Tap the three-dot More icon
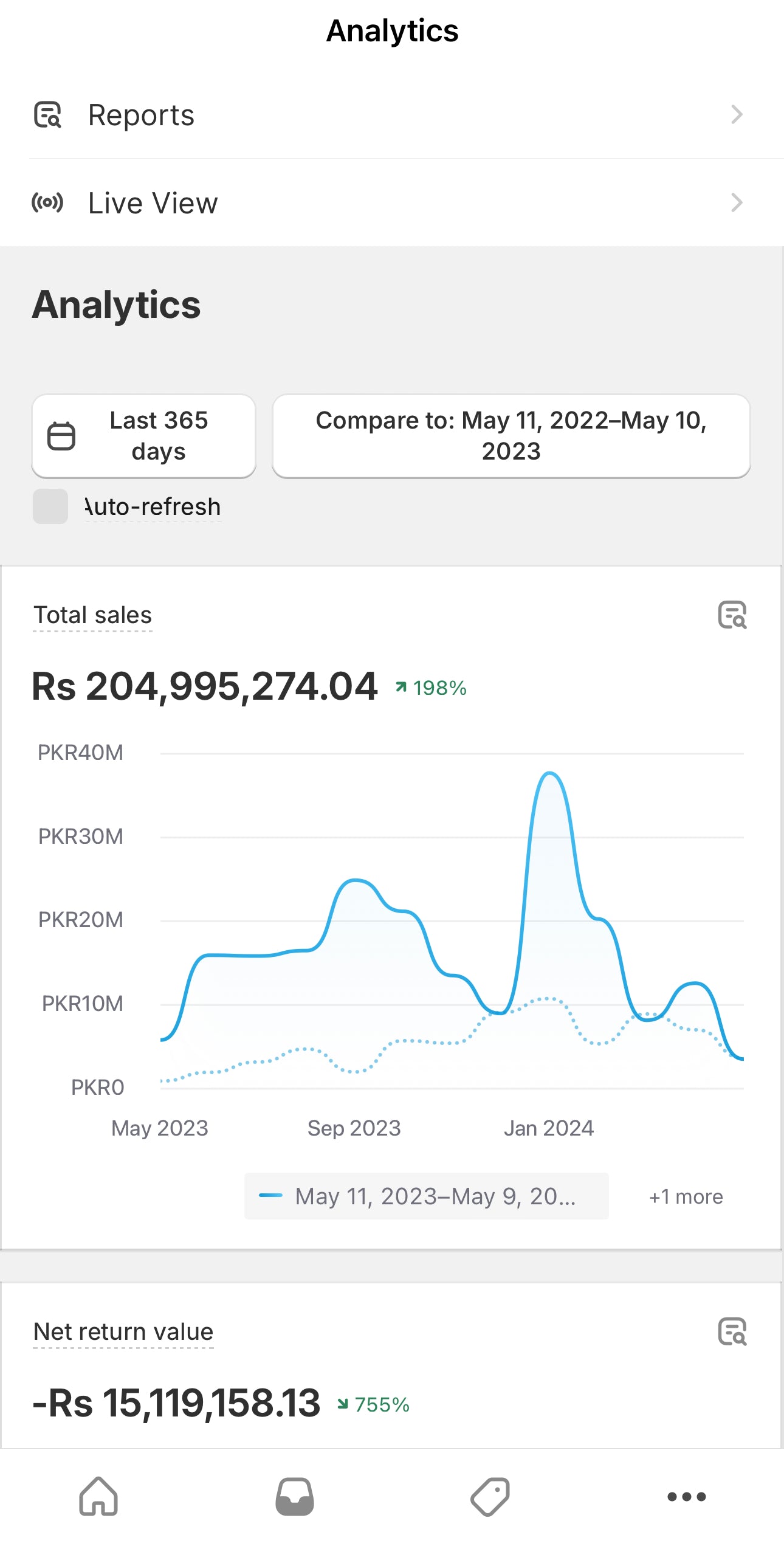The image size is (784, 1549). [686, 1497]
